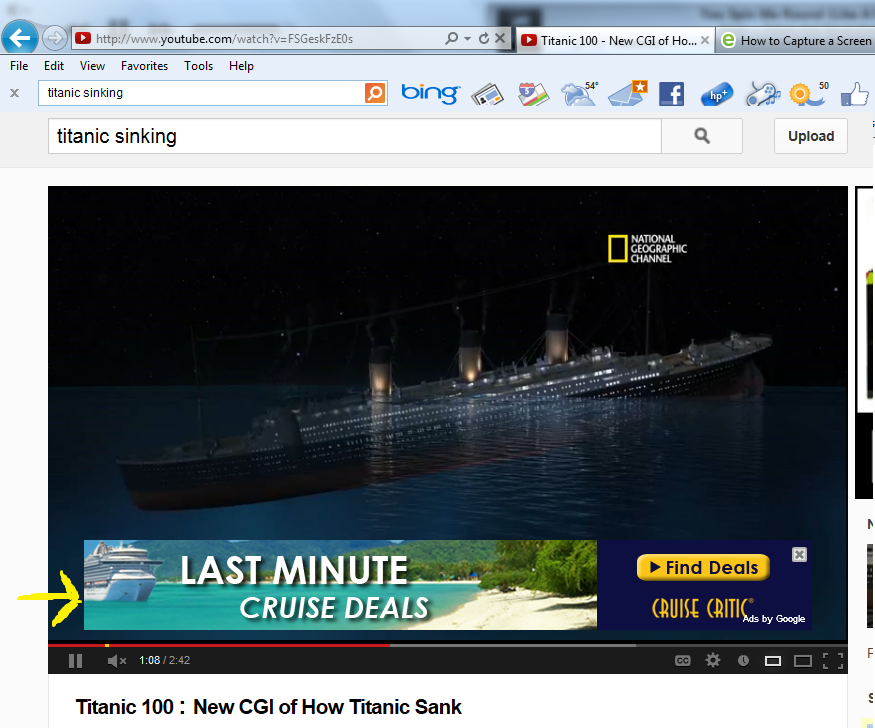The image size is (875, 728).
Task: Click the Cruise Critic logo in the ad
Action: pyautogui.click(x=701, y=608)
